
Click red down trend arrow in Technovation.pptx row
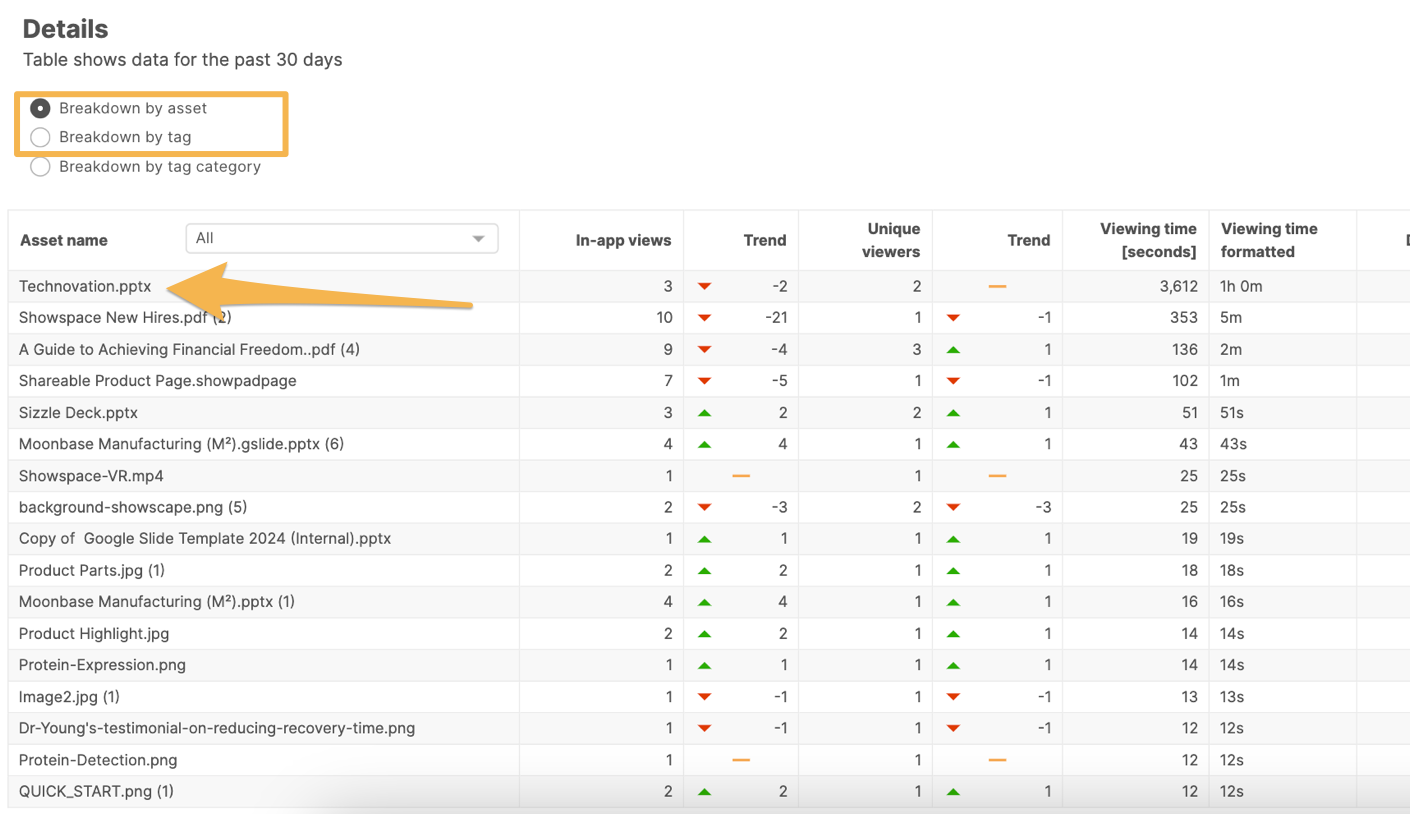coord(704,287)
